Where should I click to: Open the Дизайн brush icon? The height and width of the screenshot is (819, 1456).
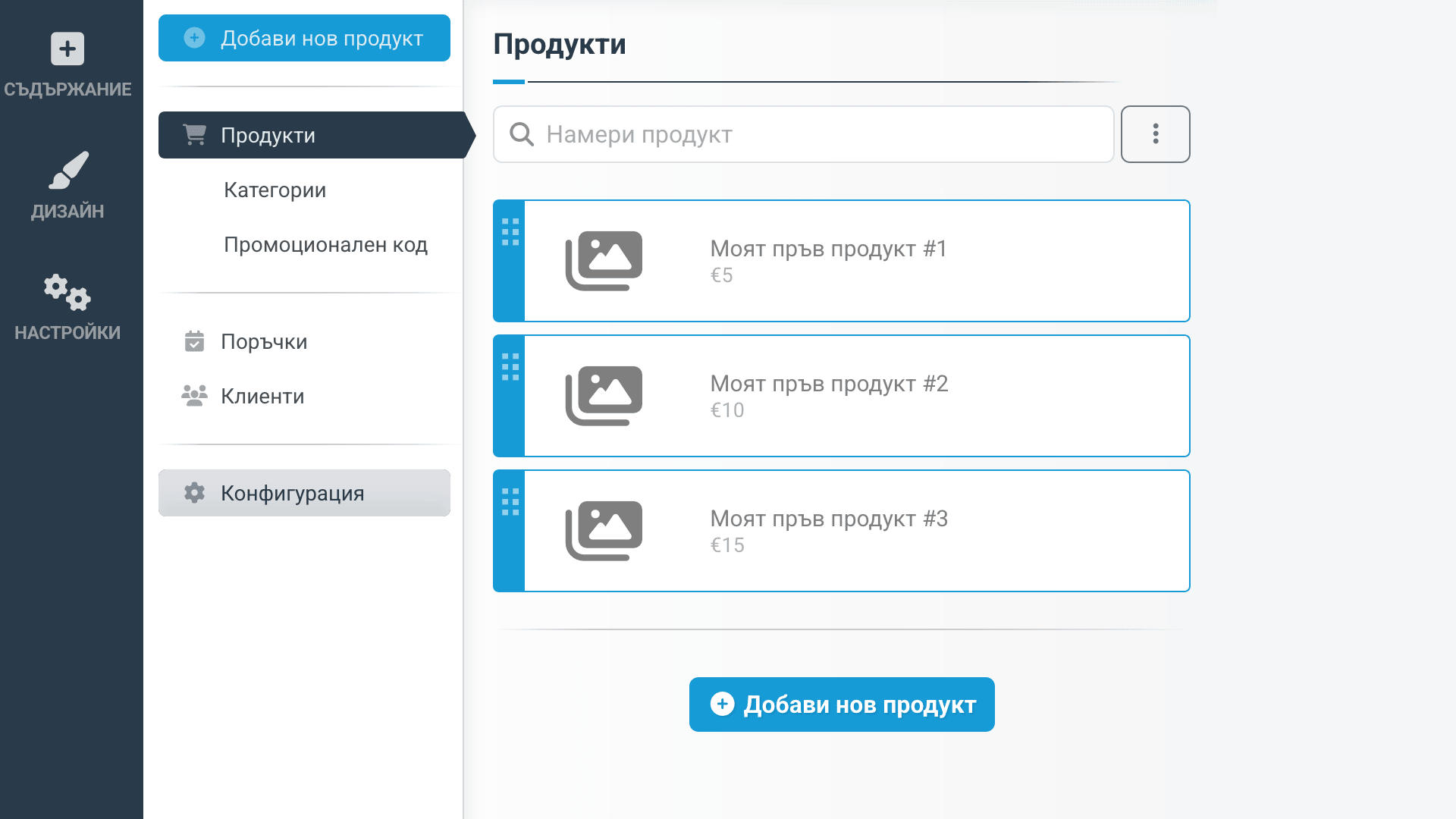[68, 171]
